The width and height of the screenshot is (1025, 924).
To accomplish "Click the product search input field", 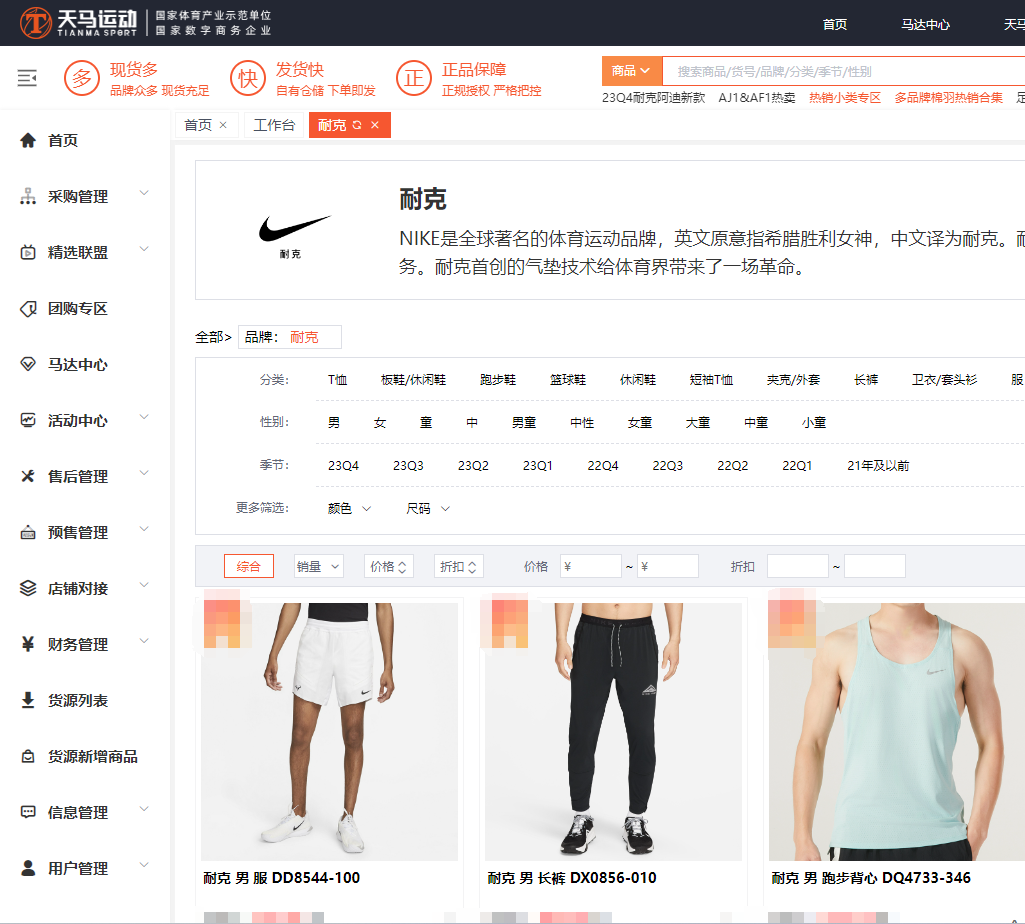I will pos(843,71).
